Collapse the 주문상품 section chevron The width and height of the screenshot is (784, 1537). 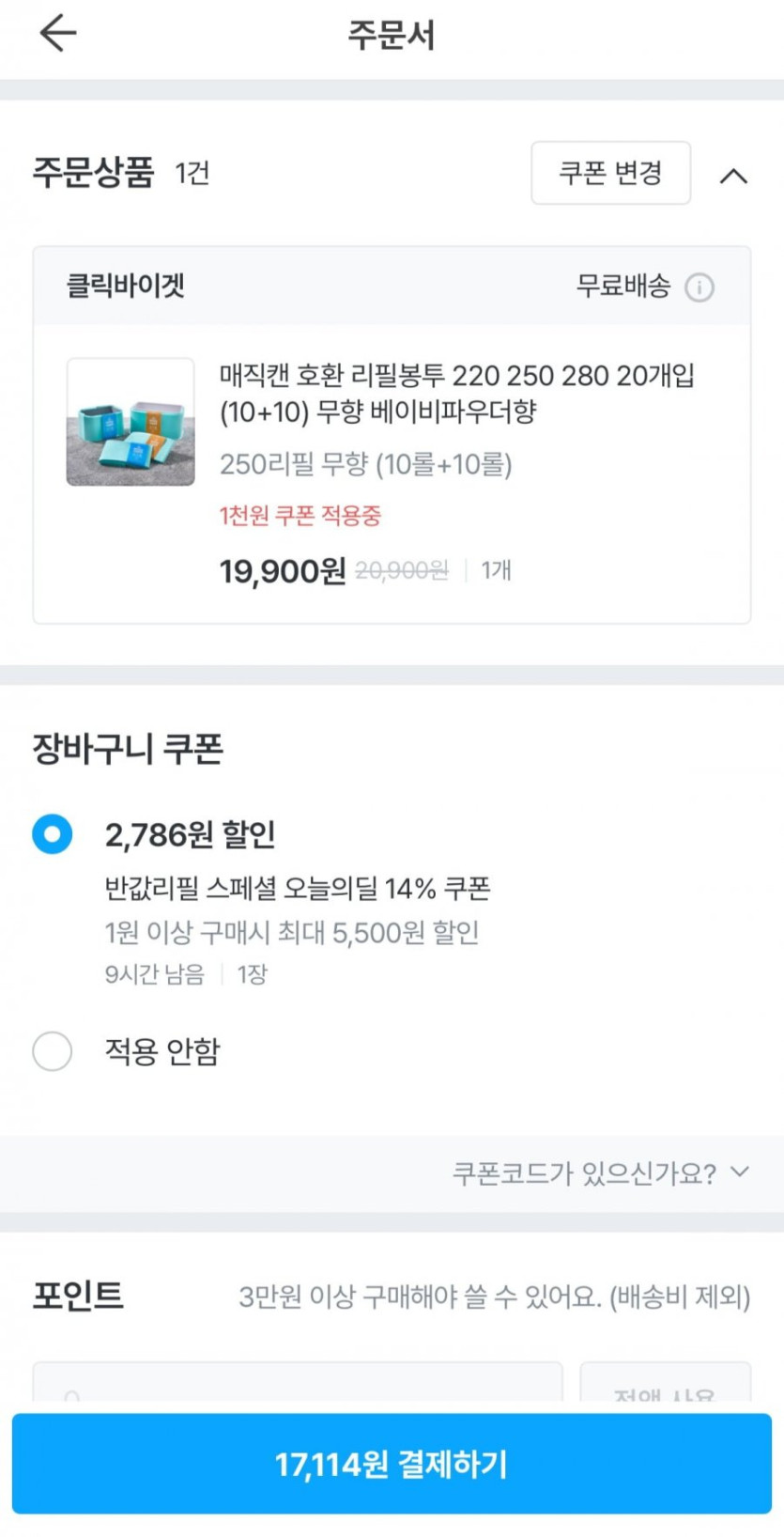click(733, 176)
